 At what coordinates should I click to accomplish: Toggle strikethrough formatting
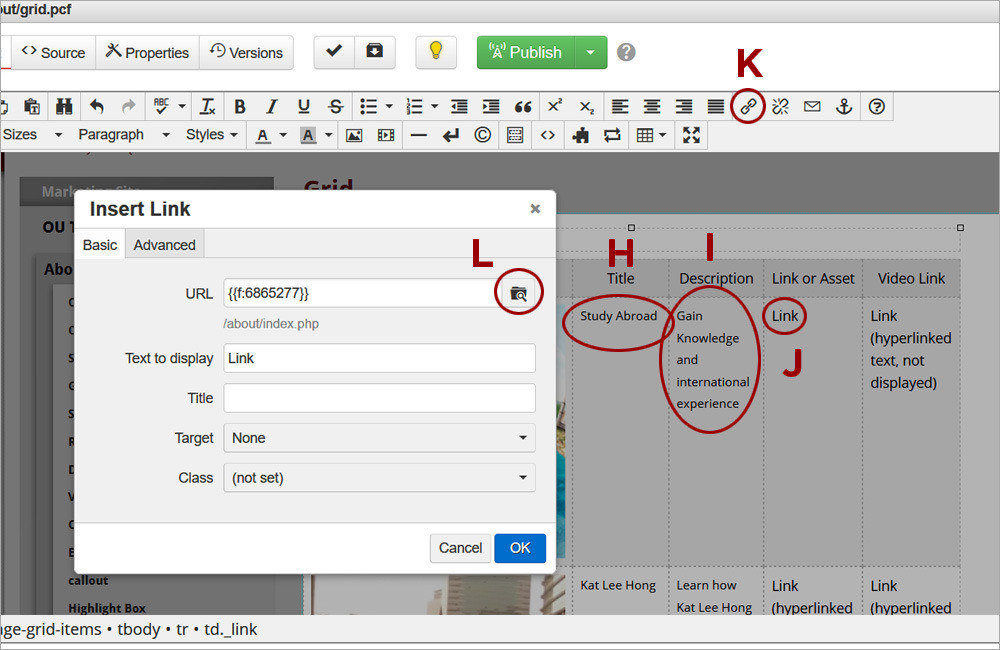[336, 107]
